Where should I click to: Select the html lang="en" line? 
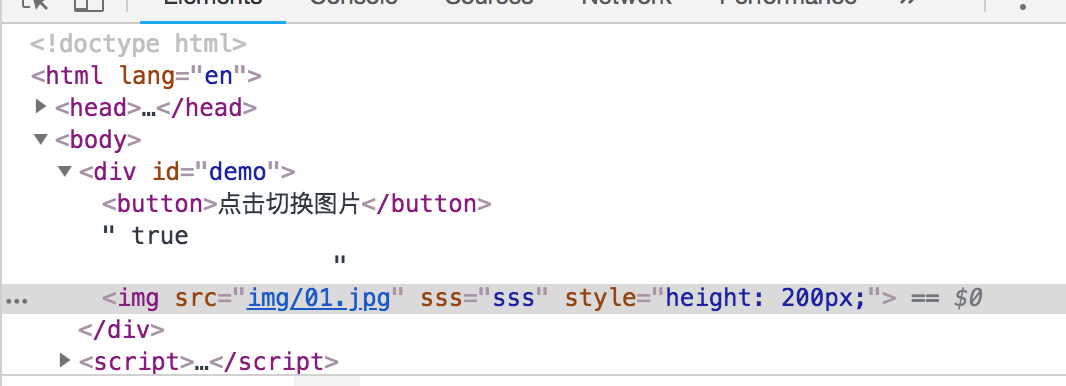tap(146, 75)
